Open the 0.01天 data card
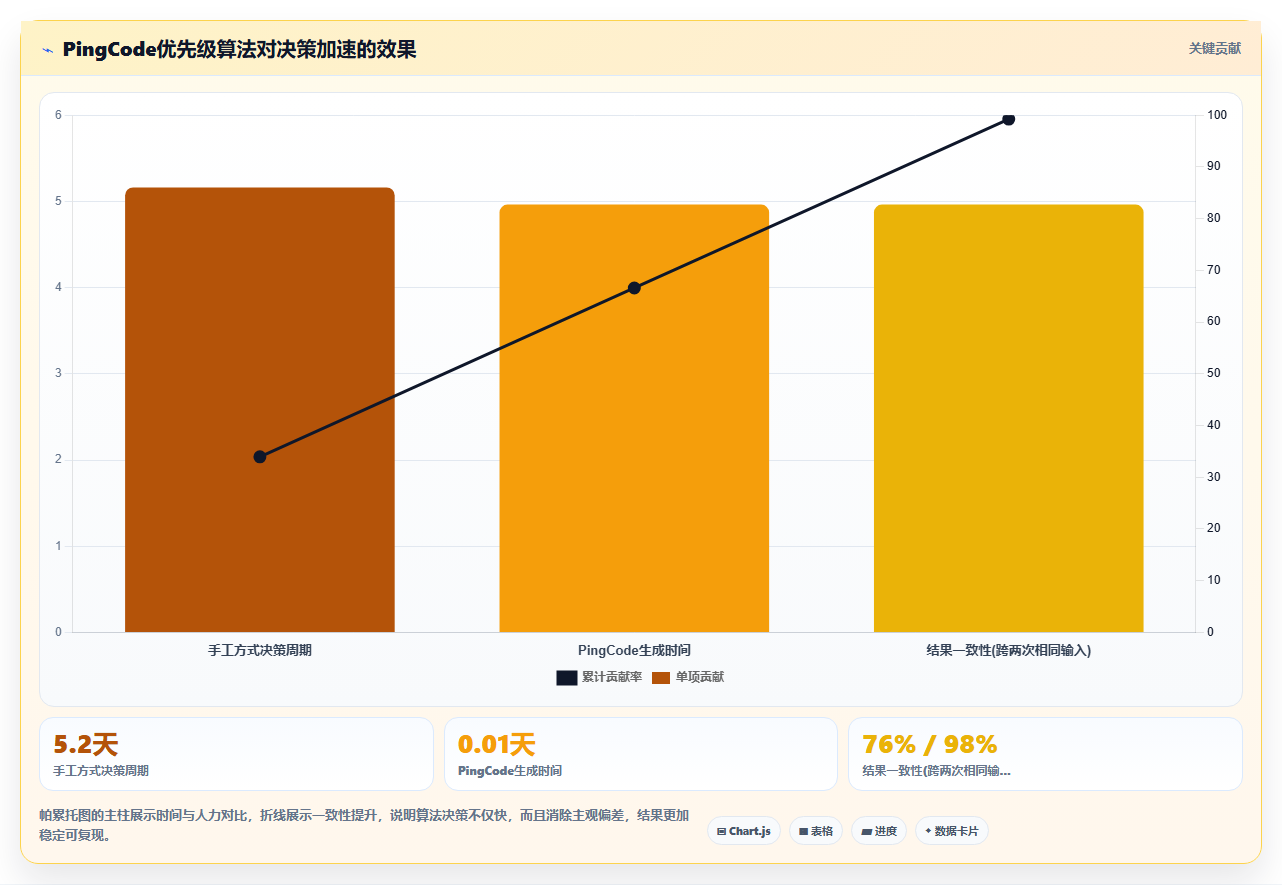The height and width of the screenshot is (885, 1282). 641,754
